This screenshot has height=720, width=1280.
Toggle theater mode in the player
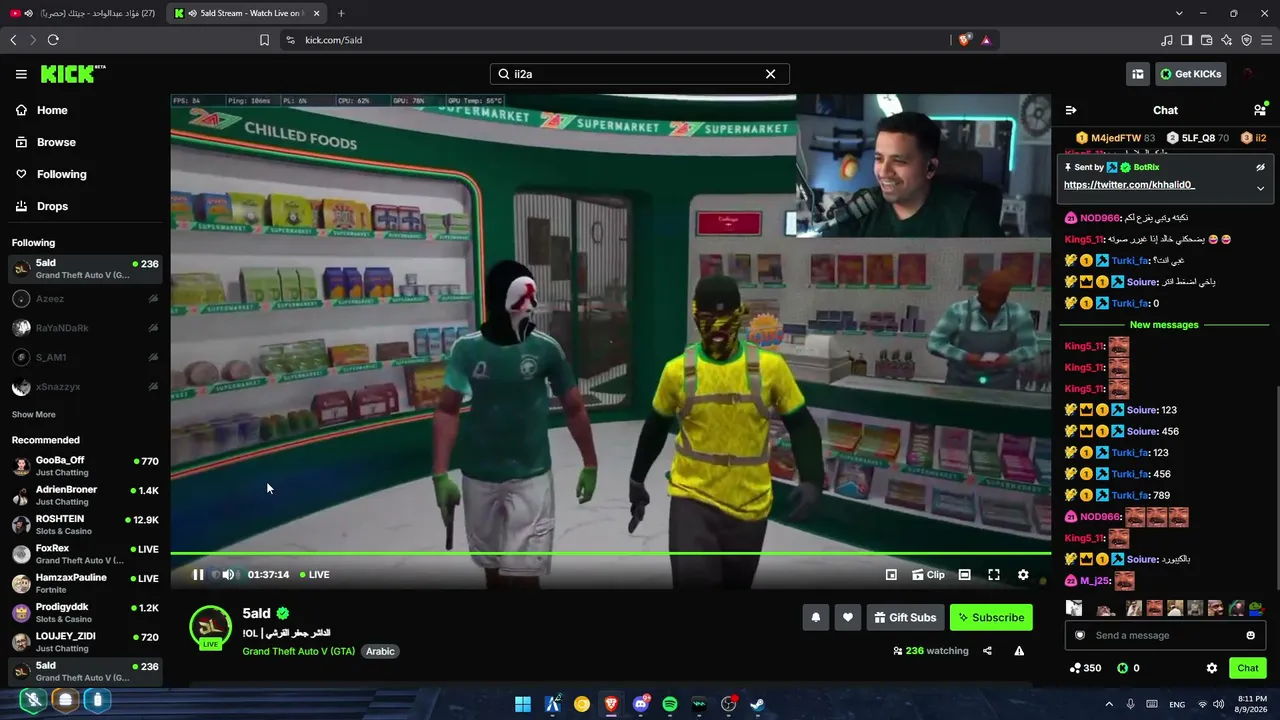tap(964, 574)
